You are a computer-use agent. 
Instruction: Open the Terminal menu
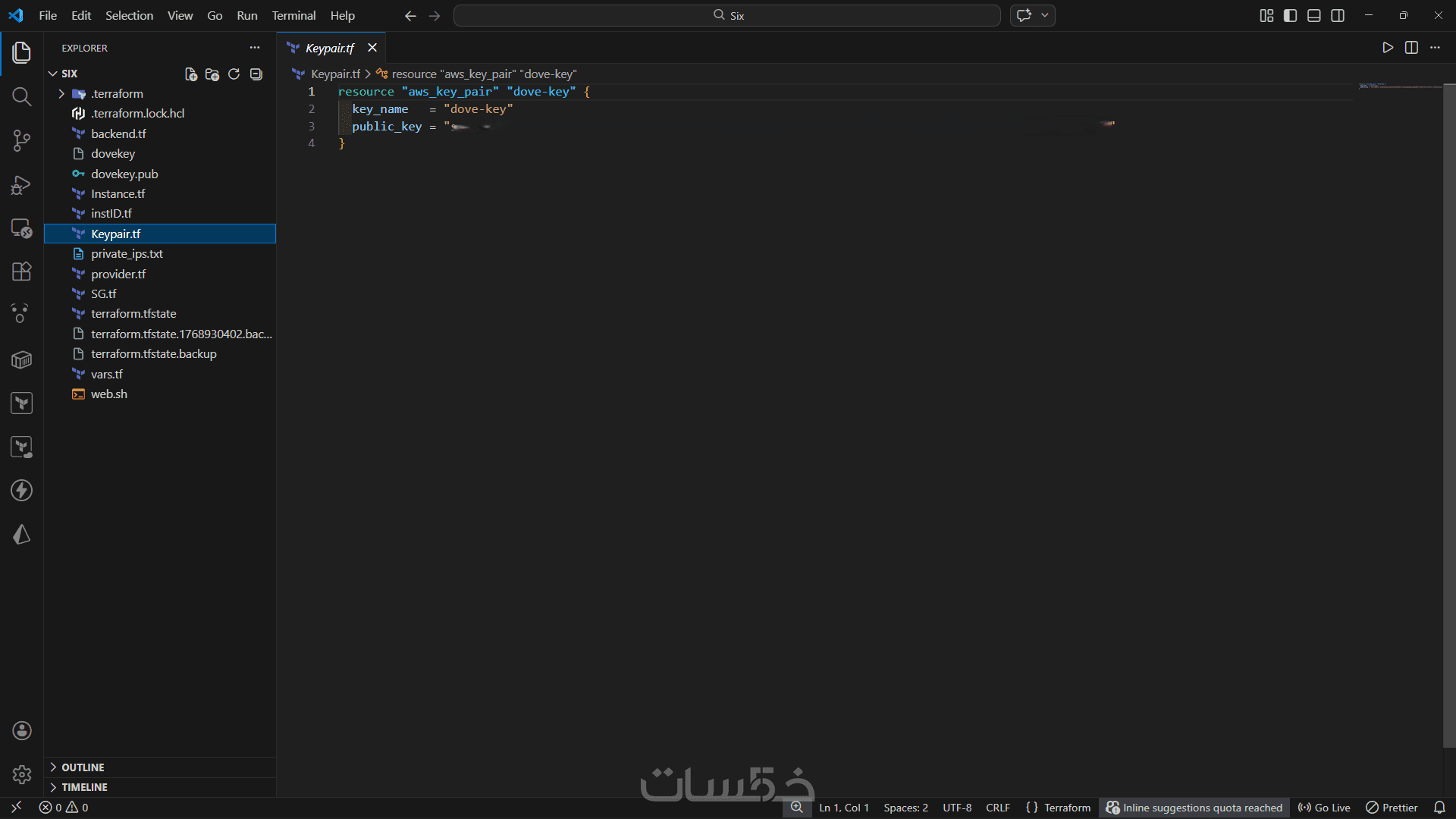tap(293, 15)
